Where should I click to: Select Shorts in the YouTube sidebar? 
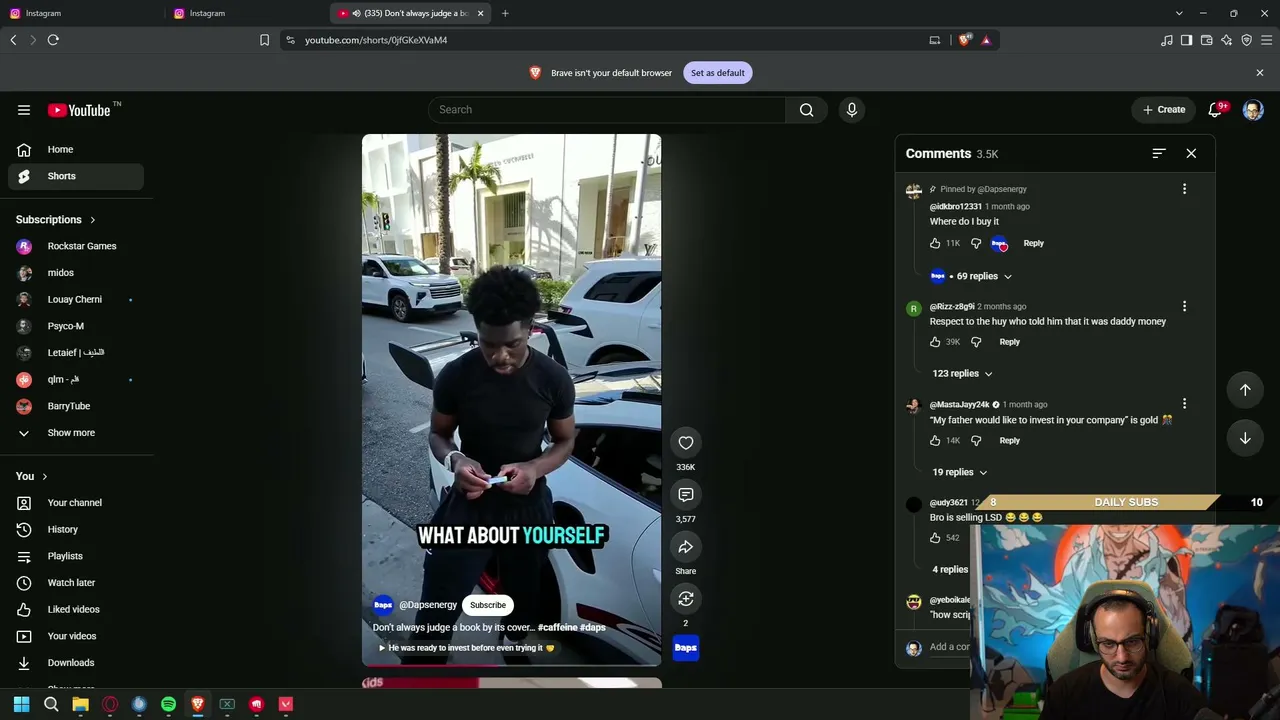[x=77, y=176]
